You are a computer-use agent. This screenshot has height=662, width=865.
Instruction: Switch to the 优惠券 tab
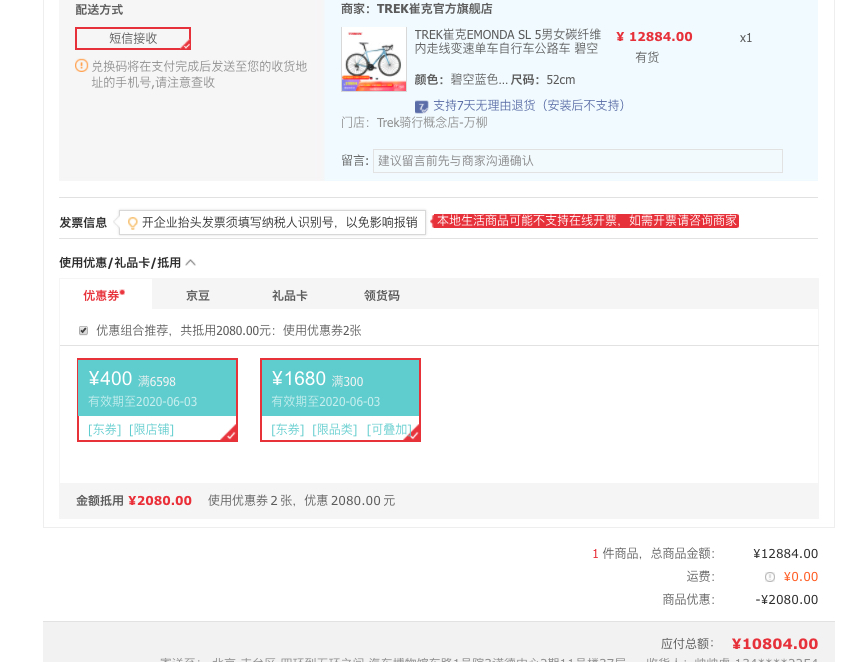104,295
